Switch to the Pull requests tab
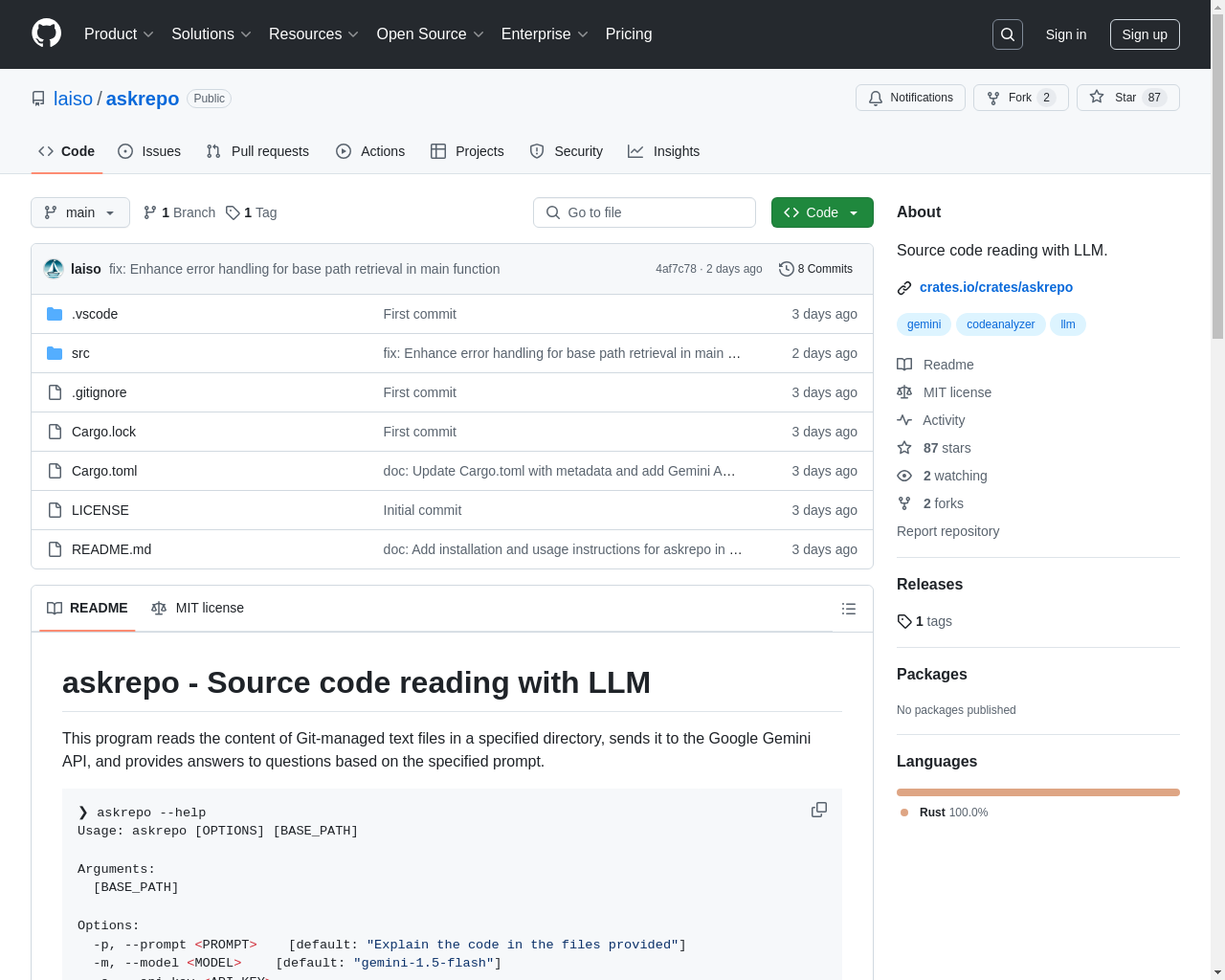Viewport: 1225px width, 980px height. [257, 151]
